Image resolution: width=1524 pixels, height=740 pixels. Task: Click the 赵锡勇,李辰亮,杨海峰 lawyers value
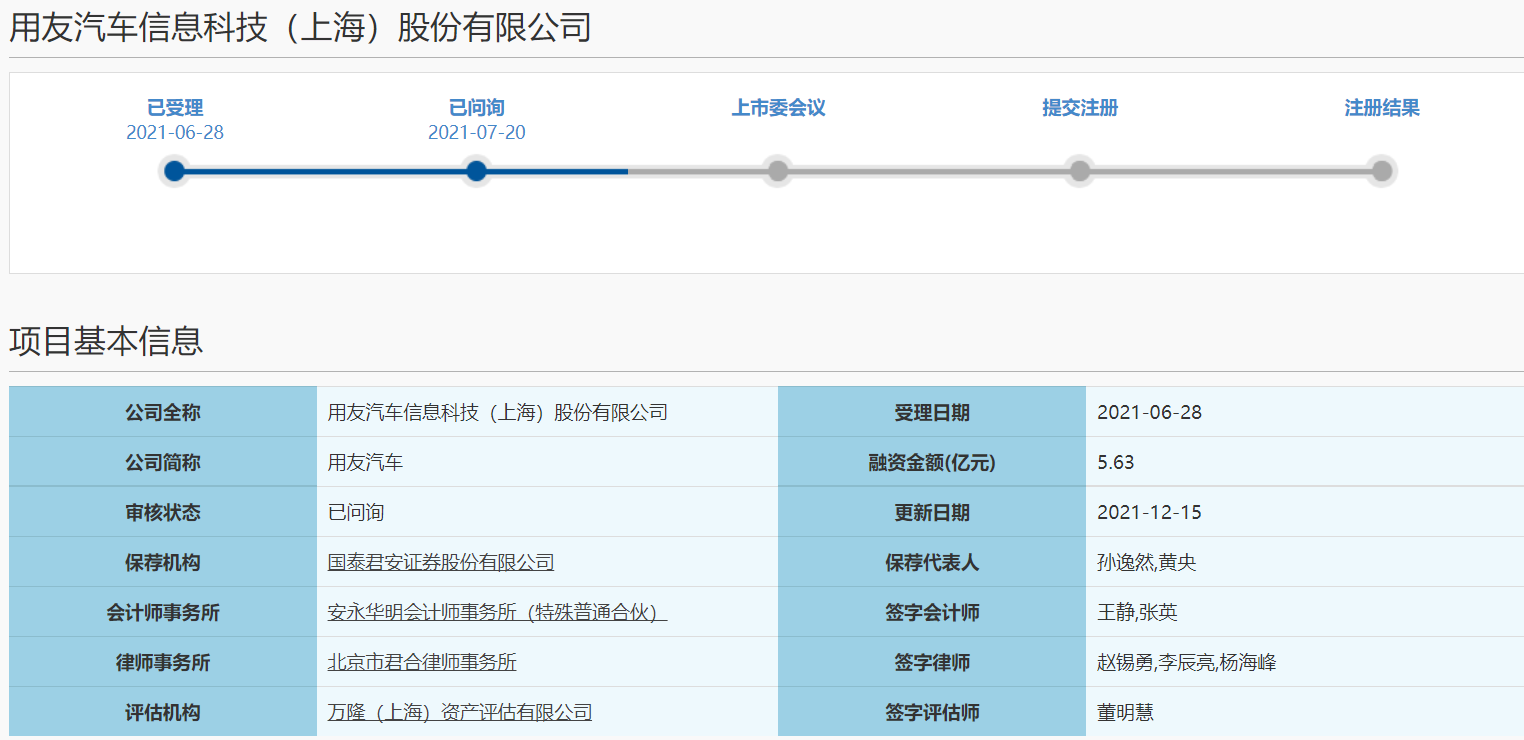click(x=1187, y=662)
